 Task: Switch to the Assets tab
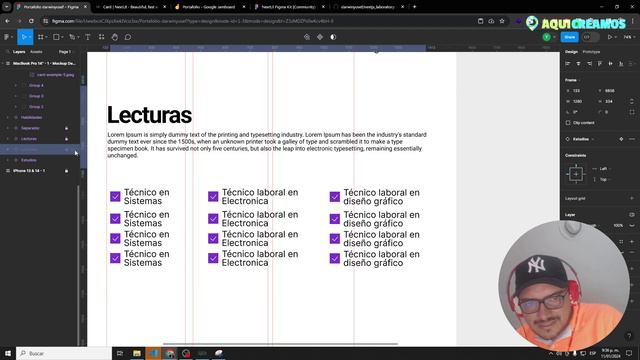(x=36, y=52)
